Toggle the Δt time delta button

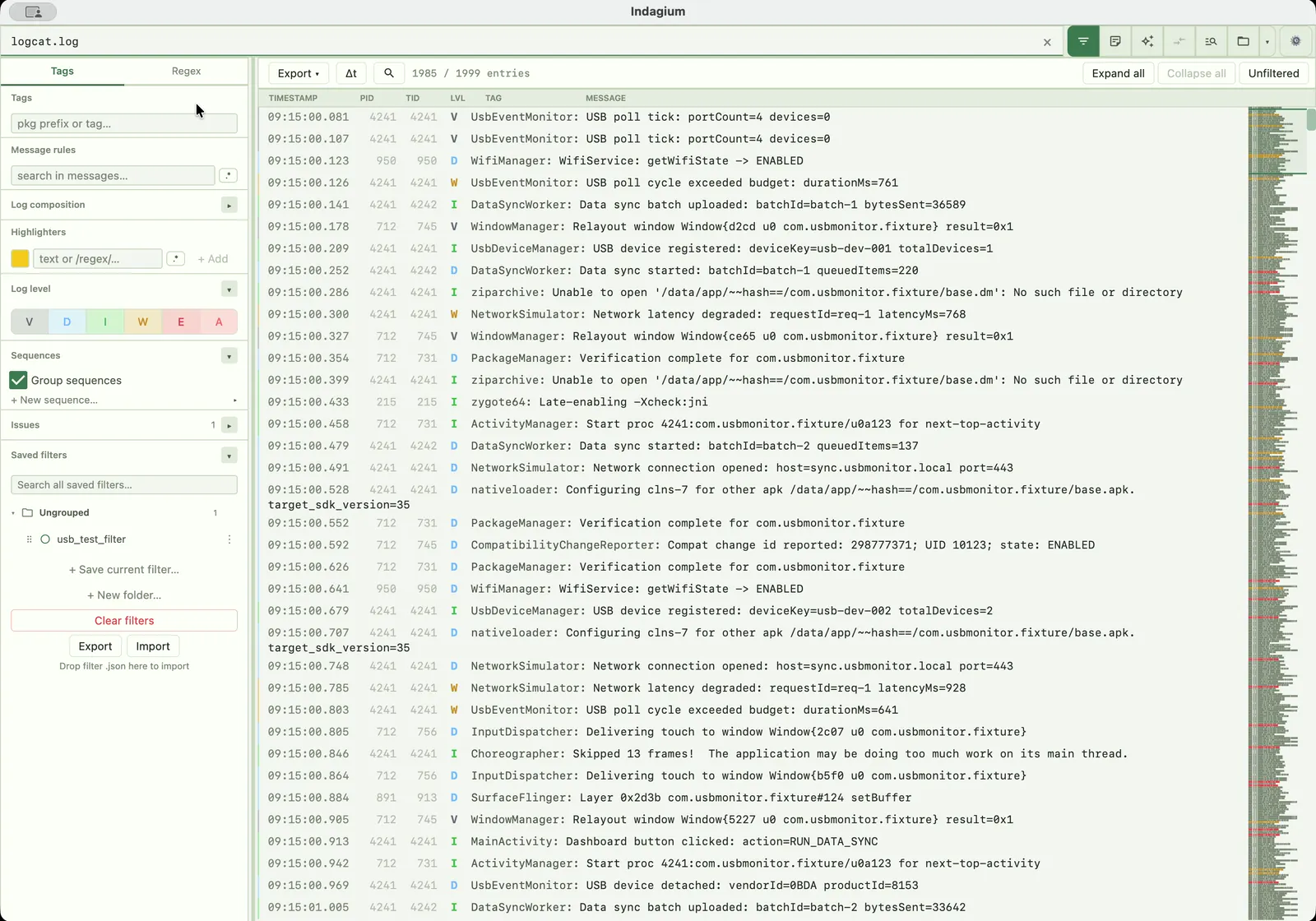tap(351, 73)
